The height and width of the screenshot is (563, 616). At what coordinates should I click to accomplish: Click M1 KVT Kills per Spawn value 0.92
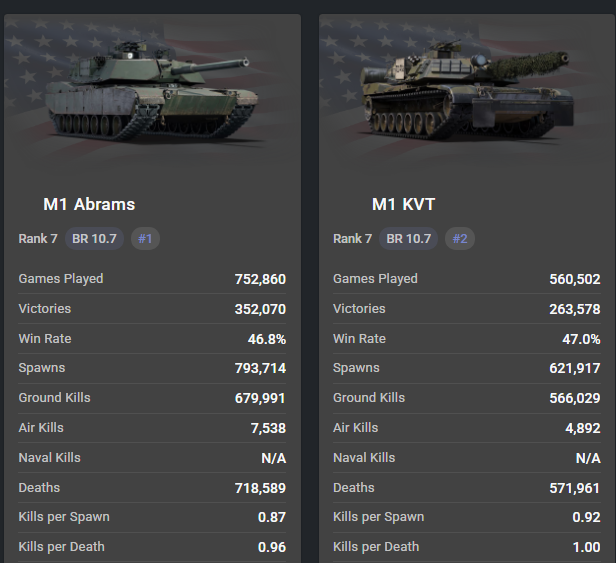point(585,517)
